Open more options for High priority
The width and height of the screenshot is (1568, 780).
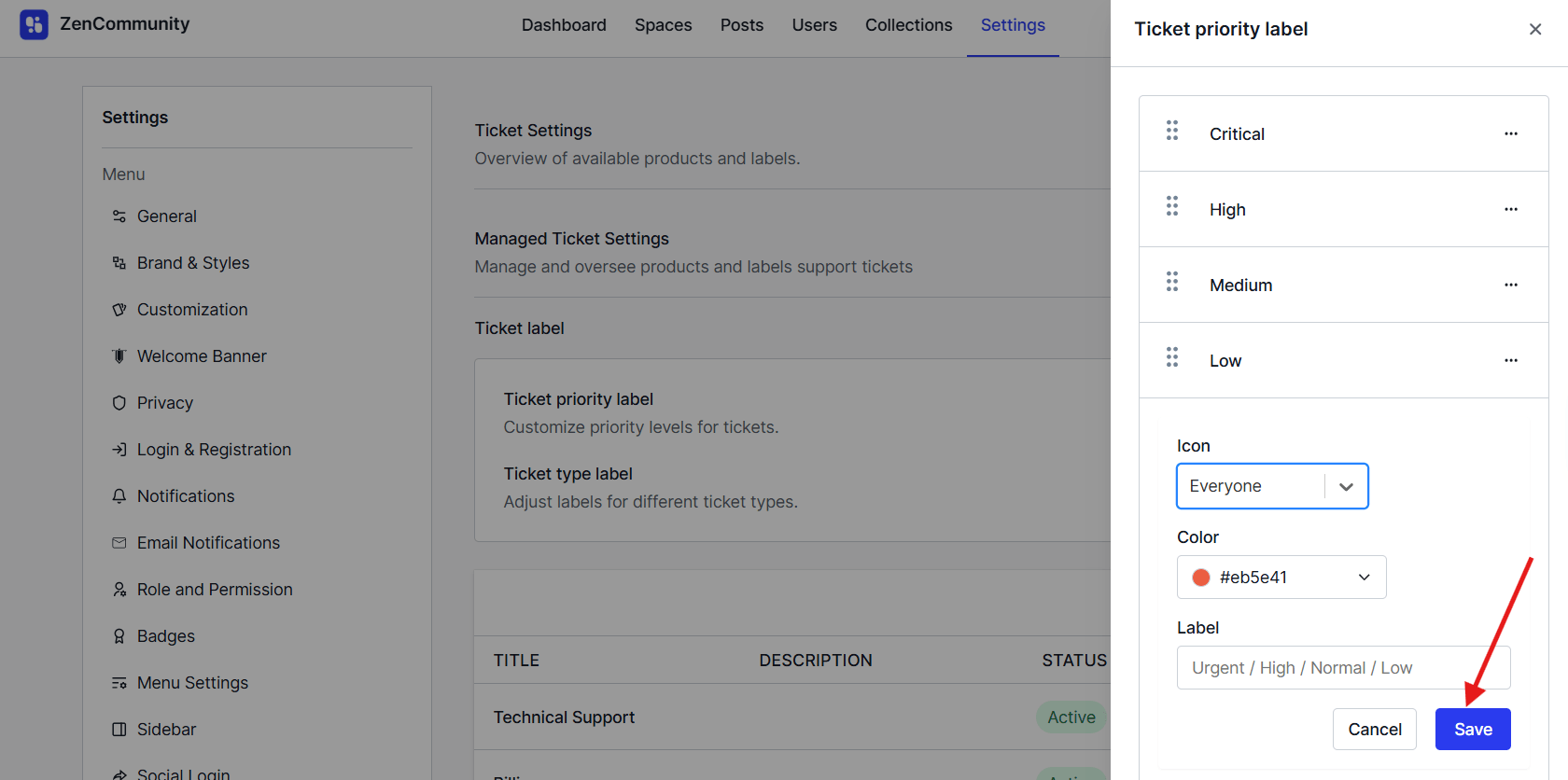coord(1511,209)
